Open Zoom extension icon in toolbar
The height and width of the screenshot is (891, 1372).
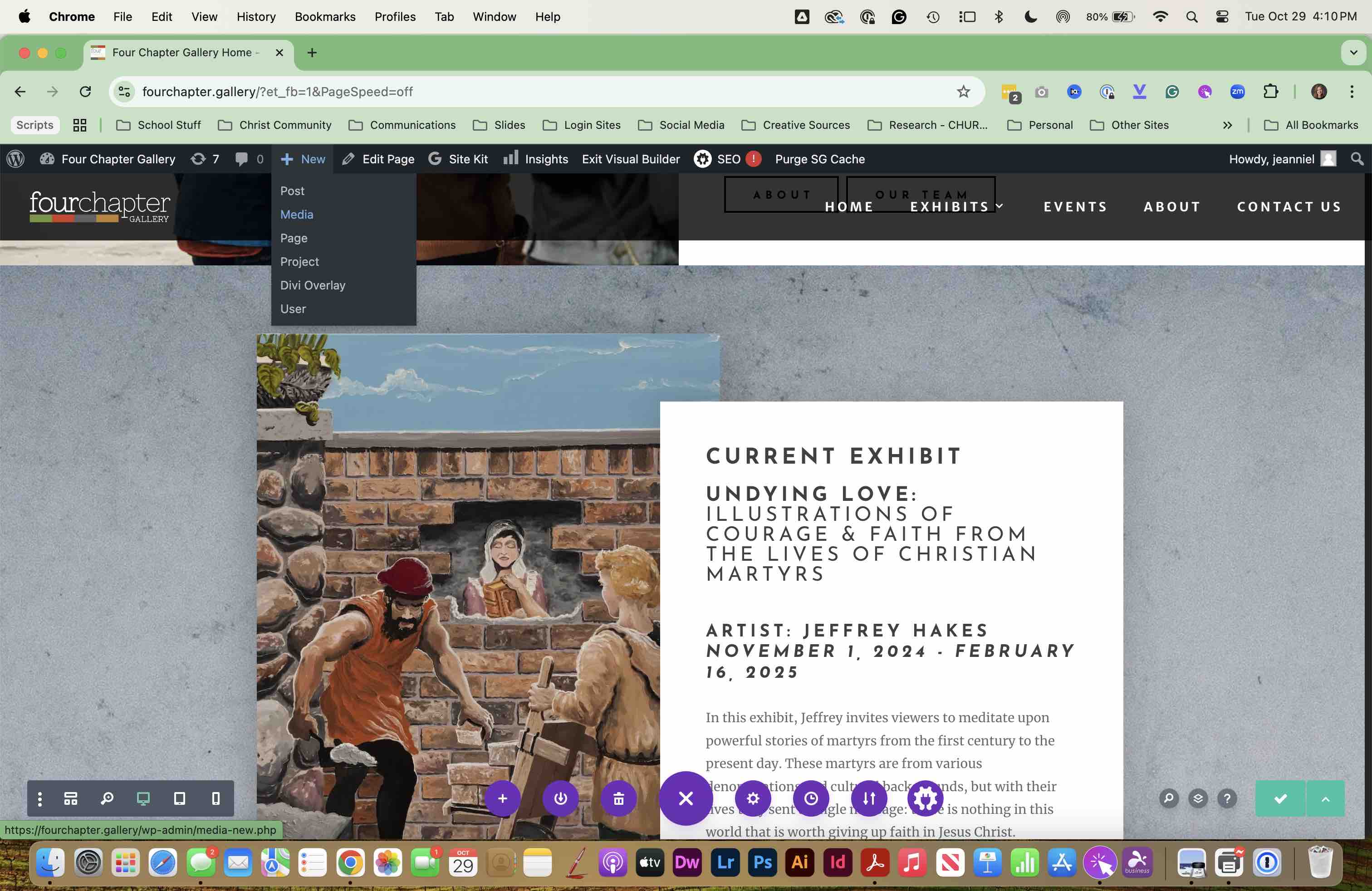click(x=1237, y=92)
